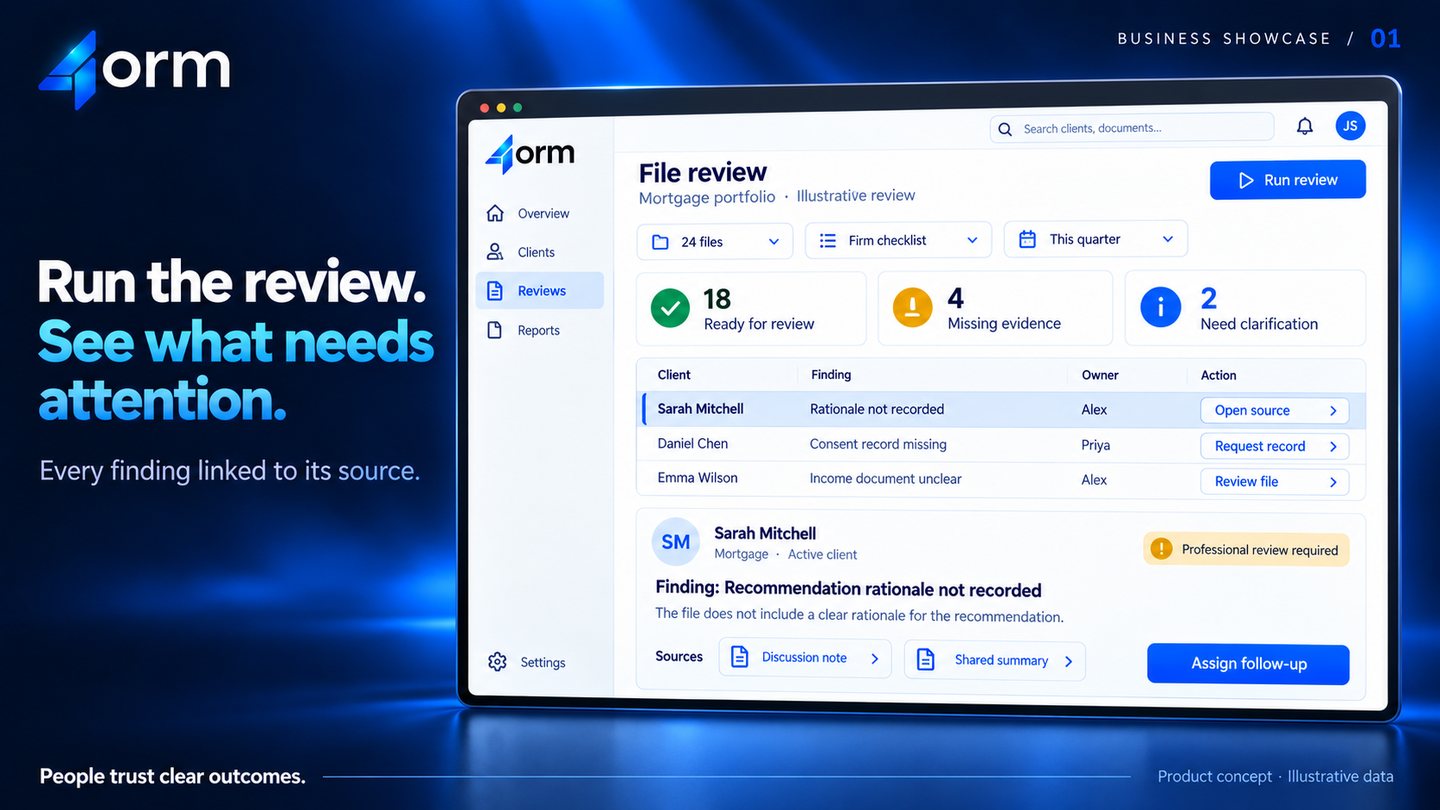Open the Discussion note source
Screen dimensions: 1440x810
(805, 658)
